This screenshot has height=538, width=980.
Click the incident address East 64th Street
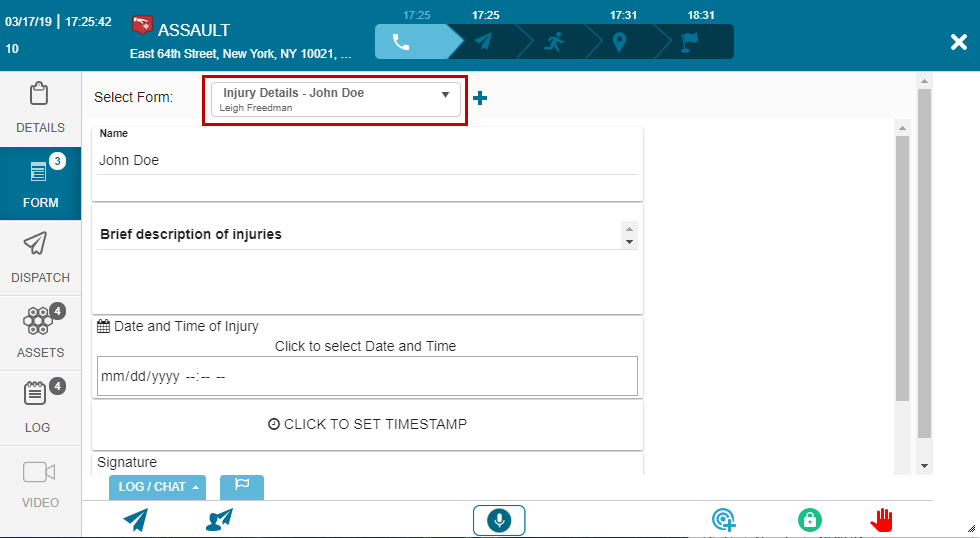point(241,54)
